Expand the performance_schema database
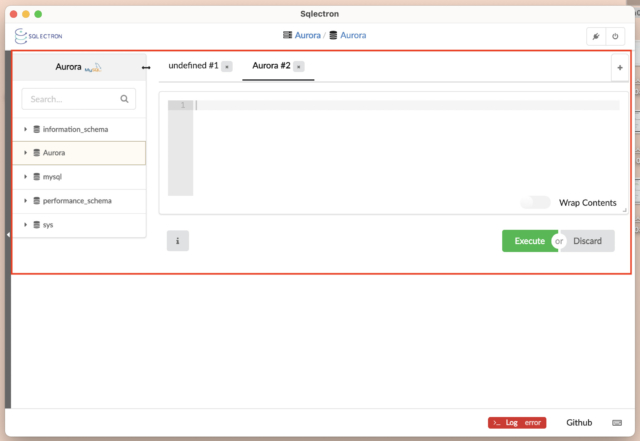The height and width of the screenshot is (441, 640). coord(25,201)
